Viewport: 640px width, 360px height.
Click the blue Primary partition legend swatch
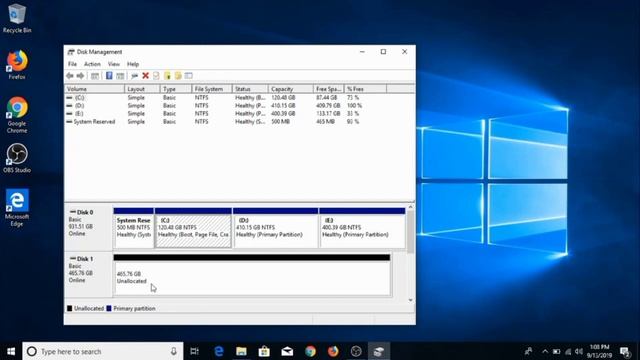(x=109, y=309)
